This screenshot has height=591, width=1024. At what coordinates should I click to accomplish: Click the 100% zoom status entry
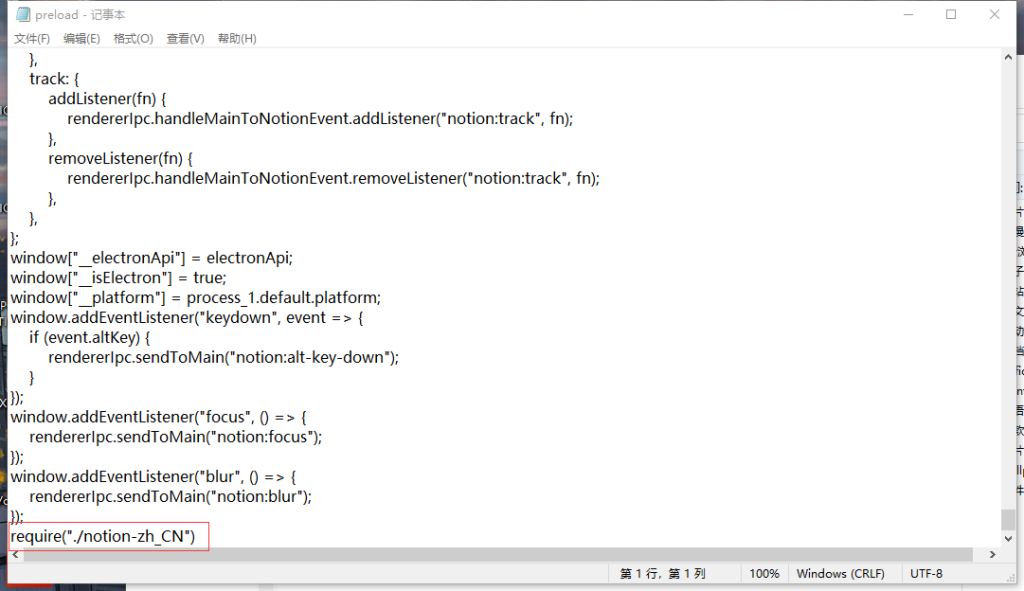pyautogui.click(x=764, y=573)
